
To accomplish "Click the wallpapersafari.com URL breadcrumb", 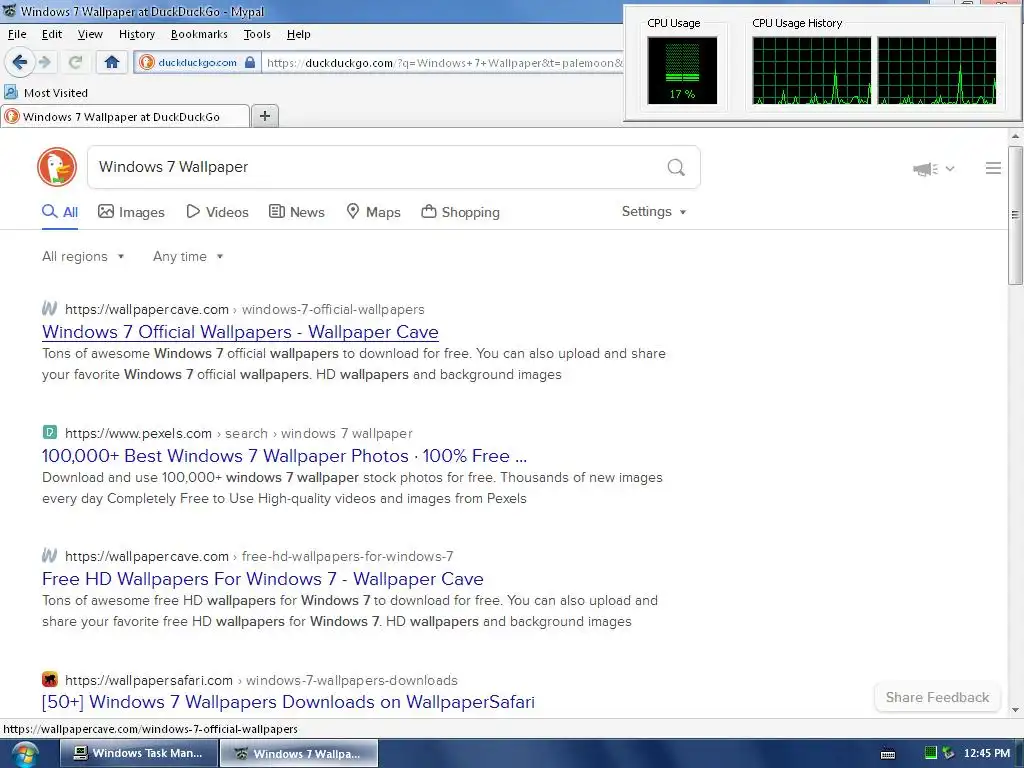I will coord(261,680).
